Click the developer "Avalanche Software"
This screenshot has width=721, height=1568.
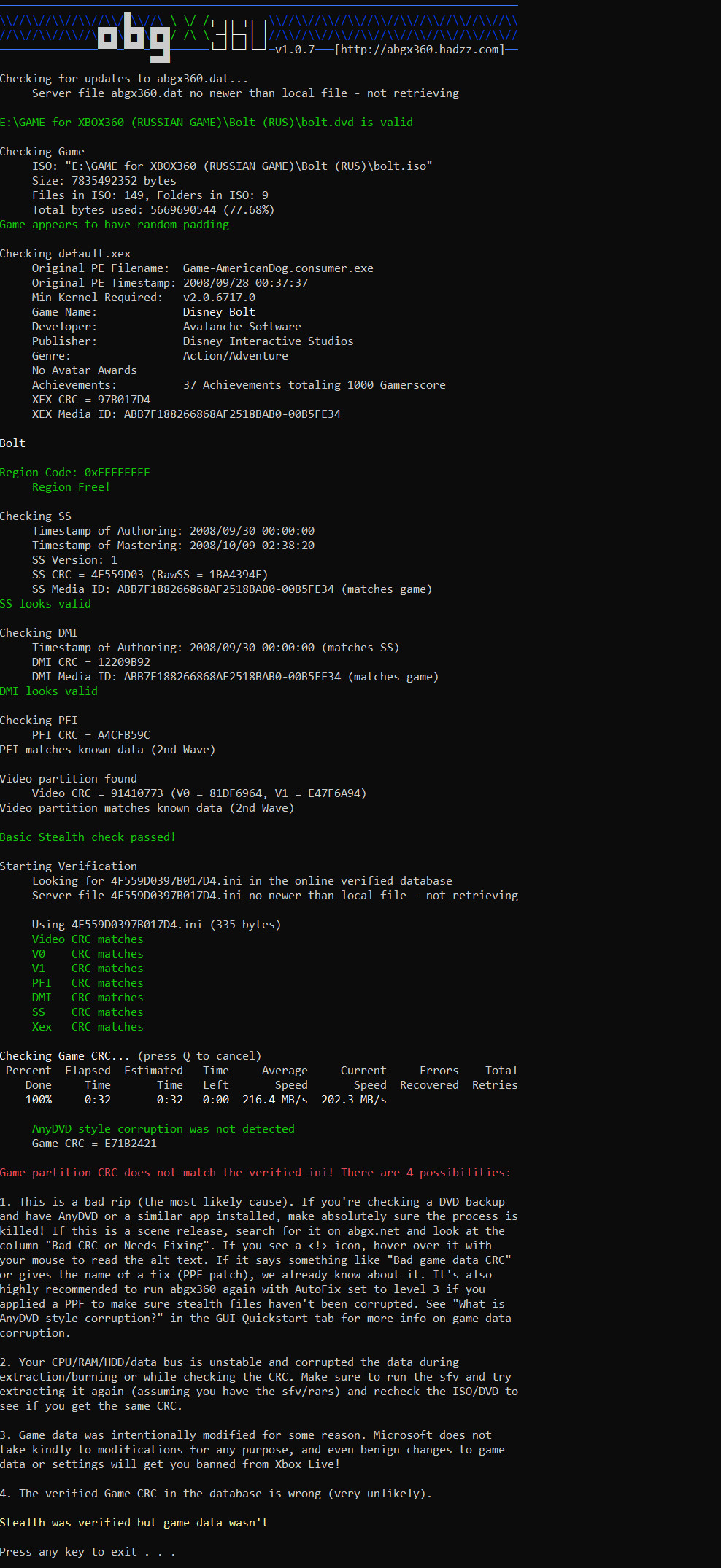click(242, 327)
